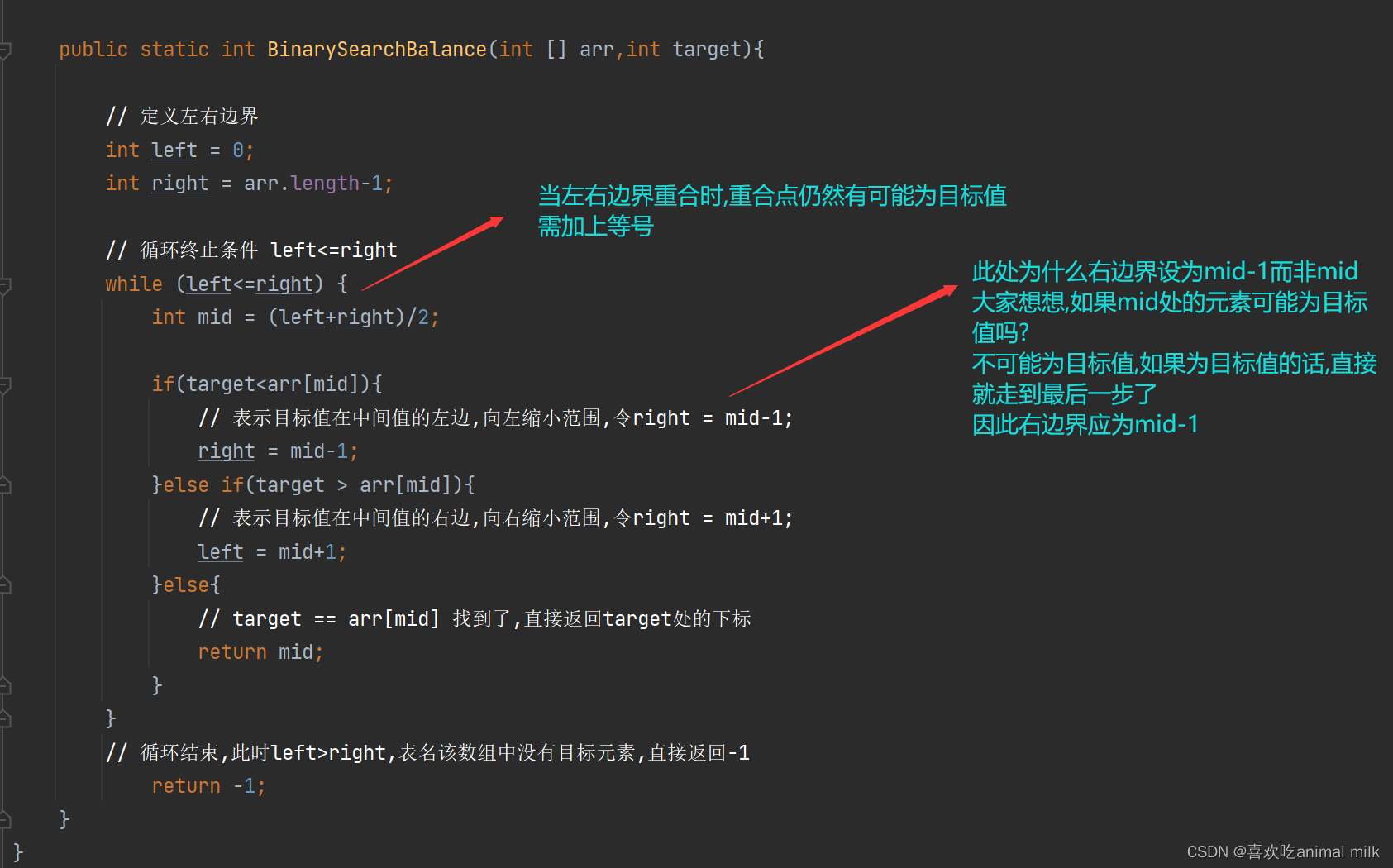Collapse the while loop fold marker

coord(5,285)
